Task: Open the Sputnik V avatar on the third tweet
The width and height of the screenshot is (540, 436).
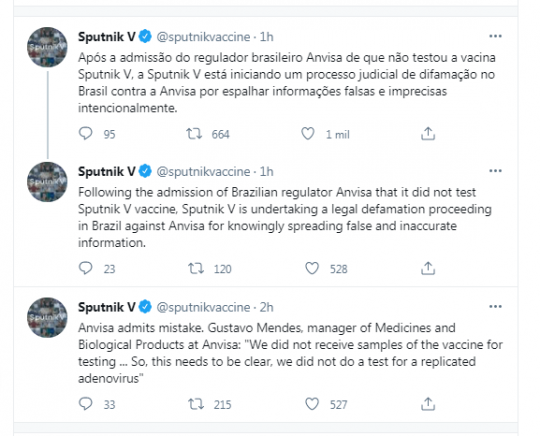Action: click(x=47, y=318)
